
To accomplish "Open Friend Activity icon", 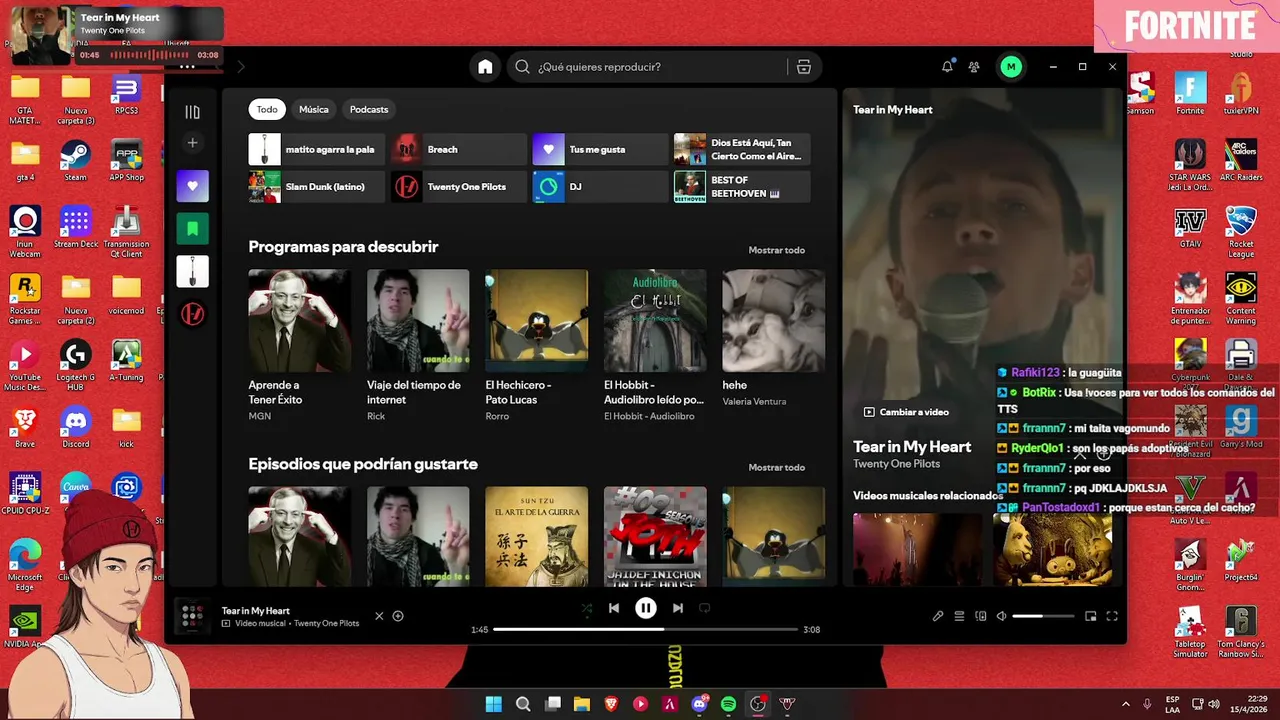I will [974, 67].
